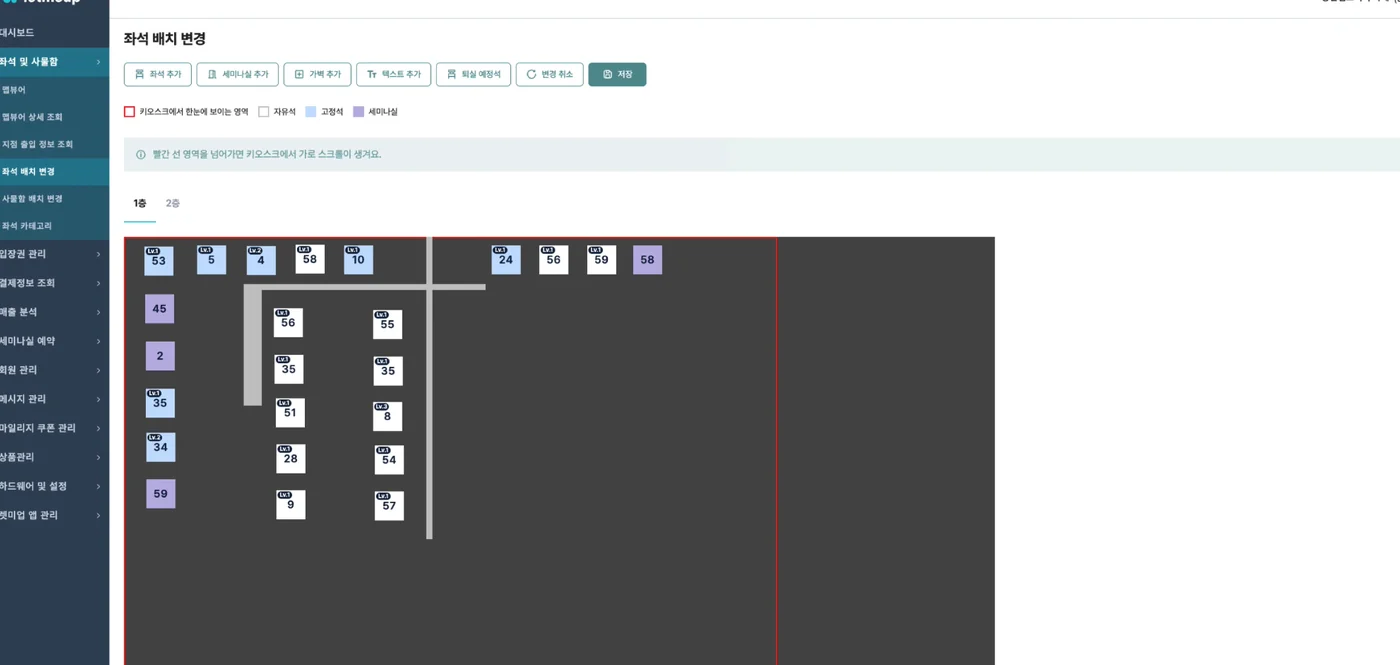1400x665 pixels.
Task: Expand the 입장권 관리 sidebar menu
Action: point(54,254)
